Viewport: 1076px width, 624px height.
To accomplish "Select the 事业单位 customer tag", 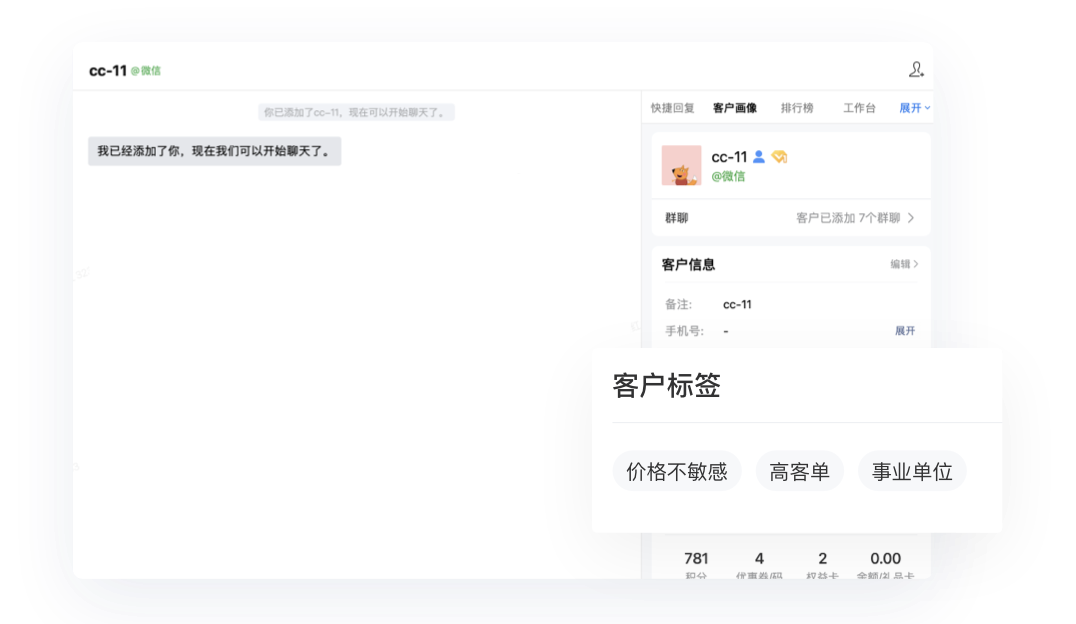I will tap(912, 472).
